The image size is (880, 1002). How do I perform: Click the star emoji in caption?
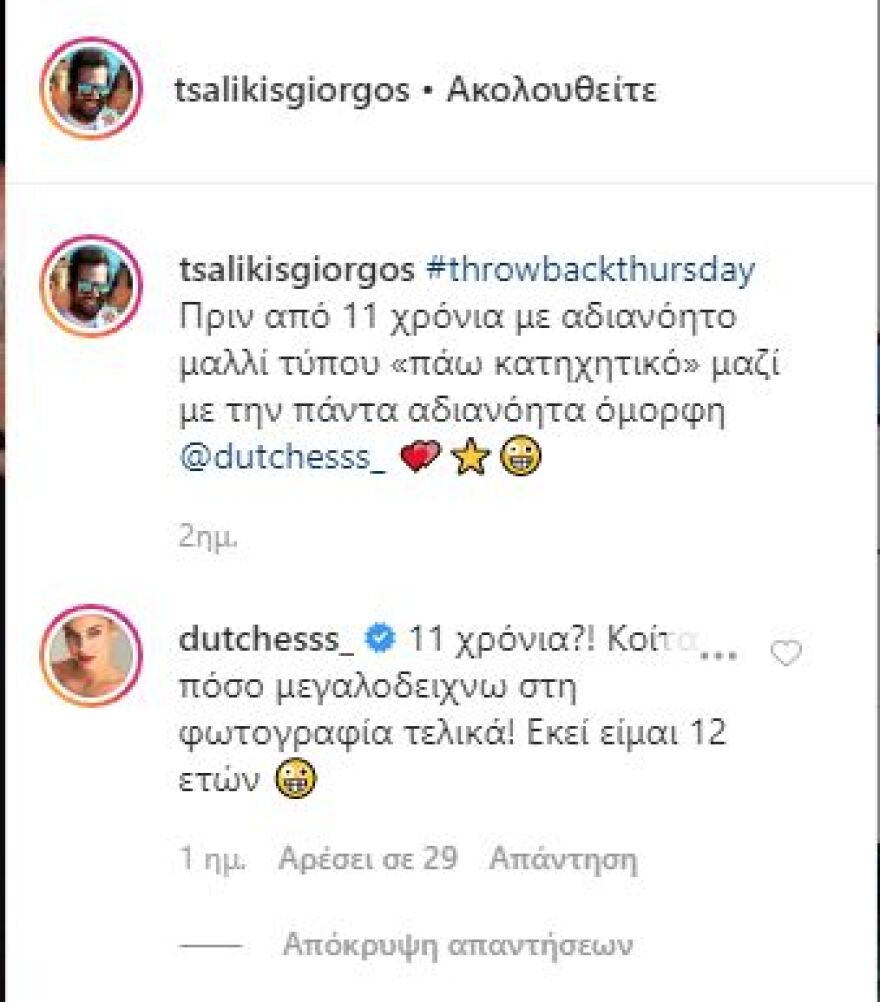tap(470, 456)
